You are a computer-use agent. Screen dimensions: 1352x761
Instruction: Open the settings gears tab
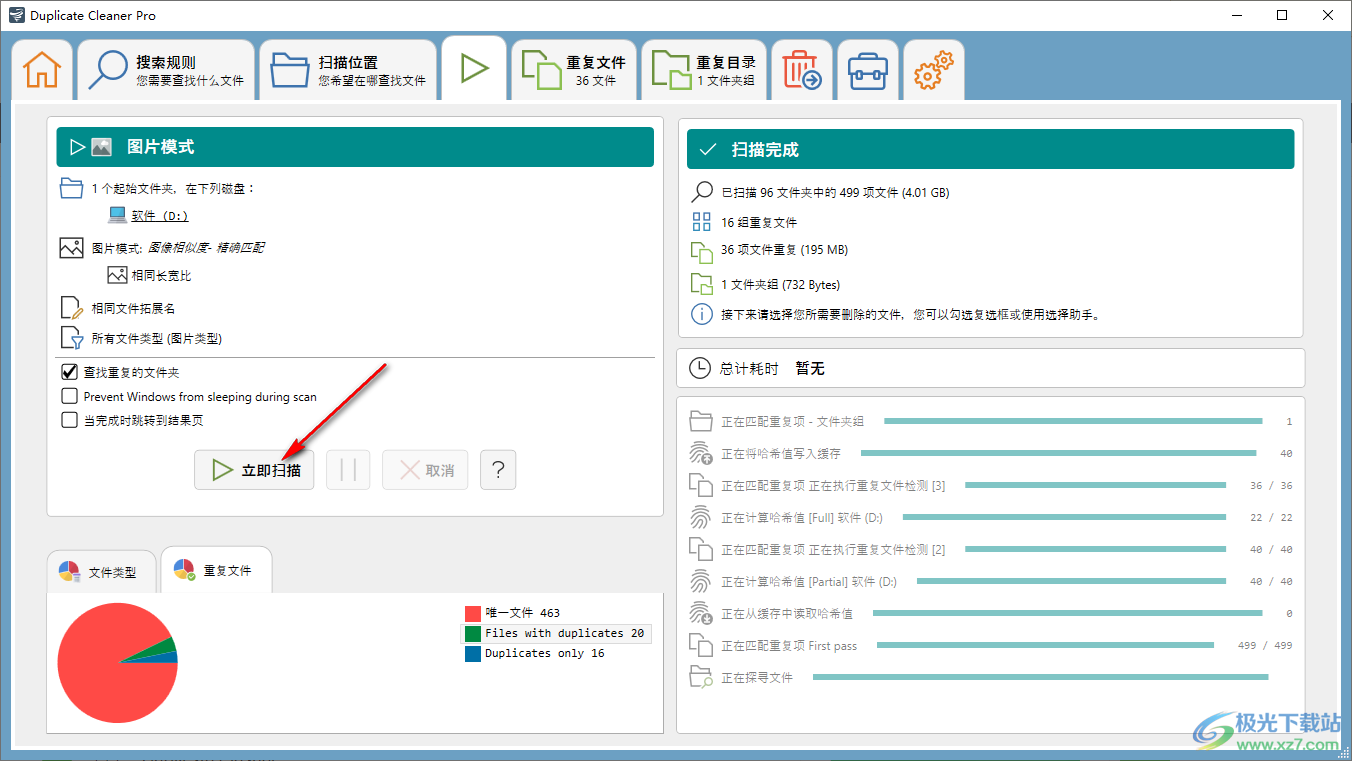click(934, 70)
